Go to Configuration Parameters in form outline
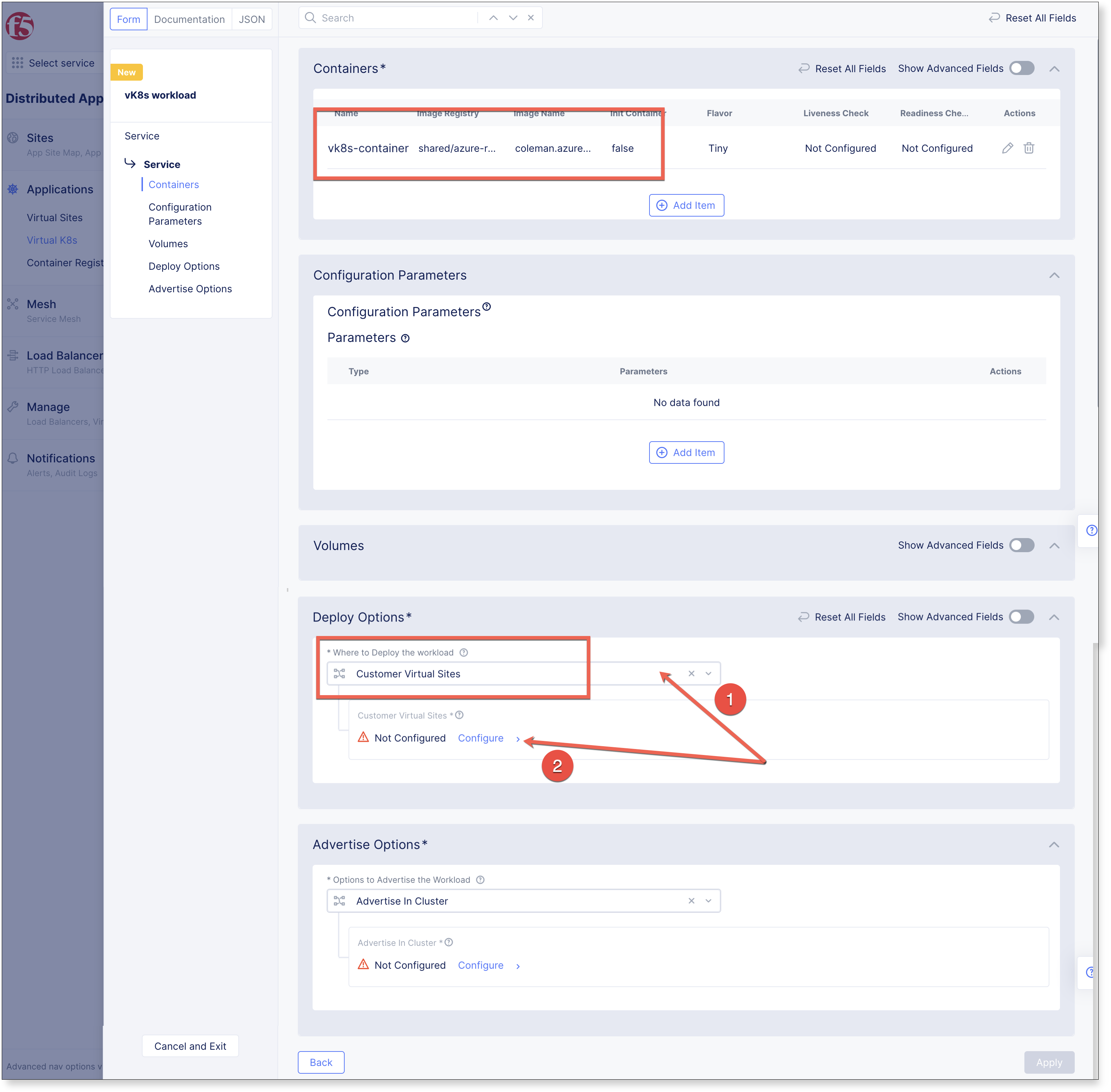The image size is (1111, 1092). [x=180, y=214]
